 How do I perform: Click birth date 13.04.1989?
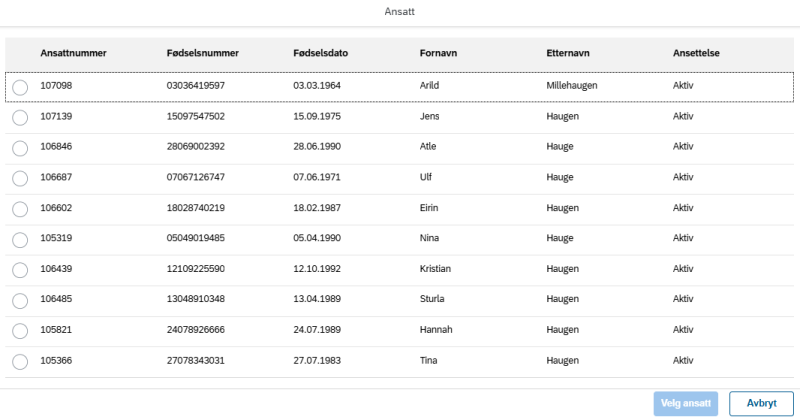(317, 299)
